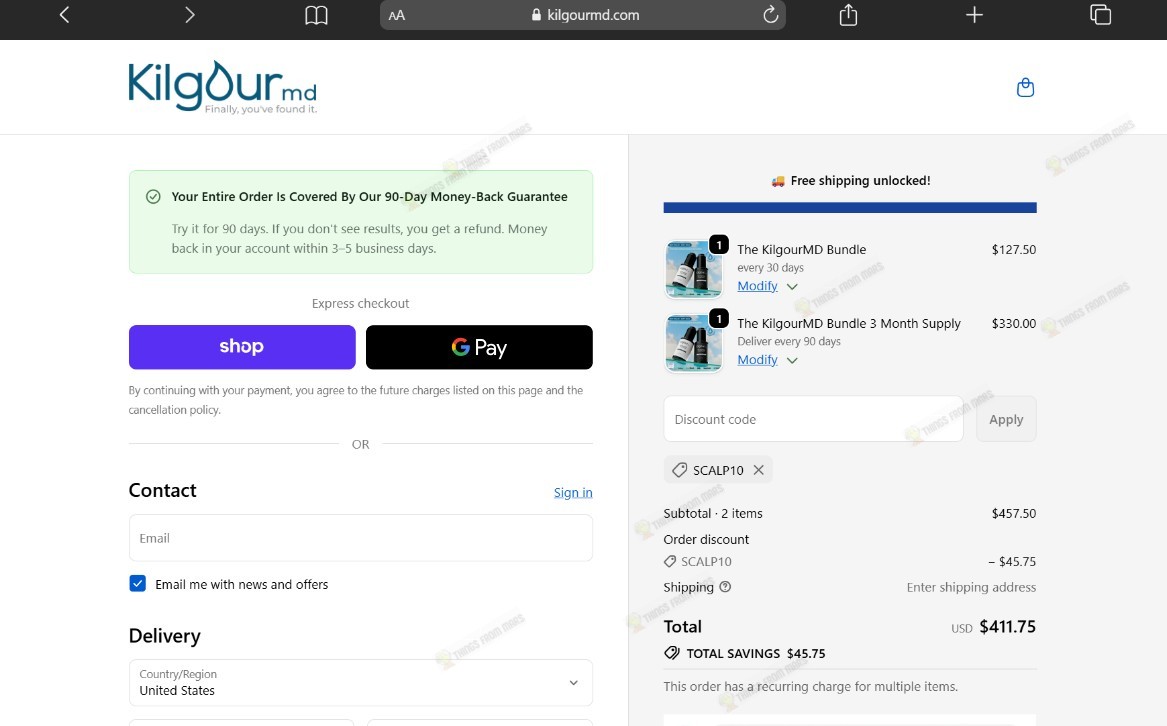Open the shopping bag cart icon
The height and width of the screenshot is (726, 1167).
tap(1026, 88)
